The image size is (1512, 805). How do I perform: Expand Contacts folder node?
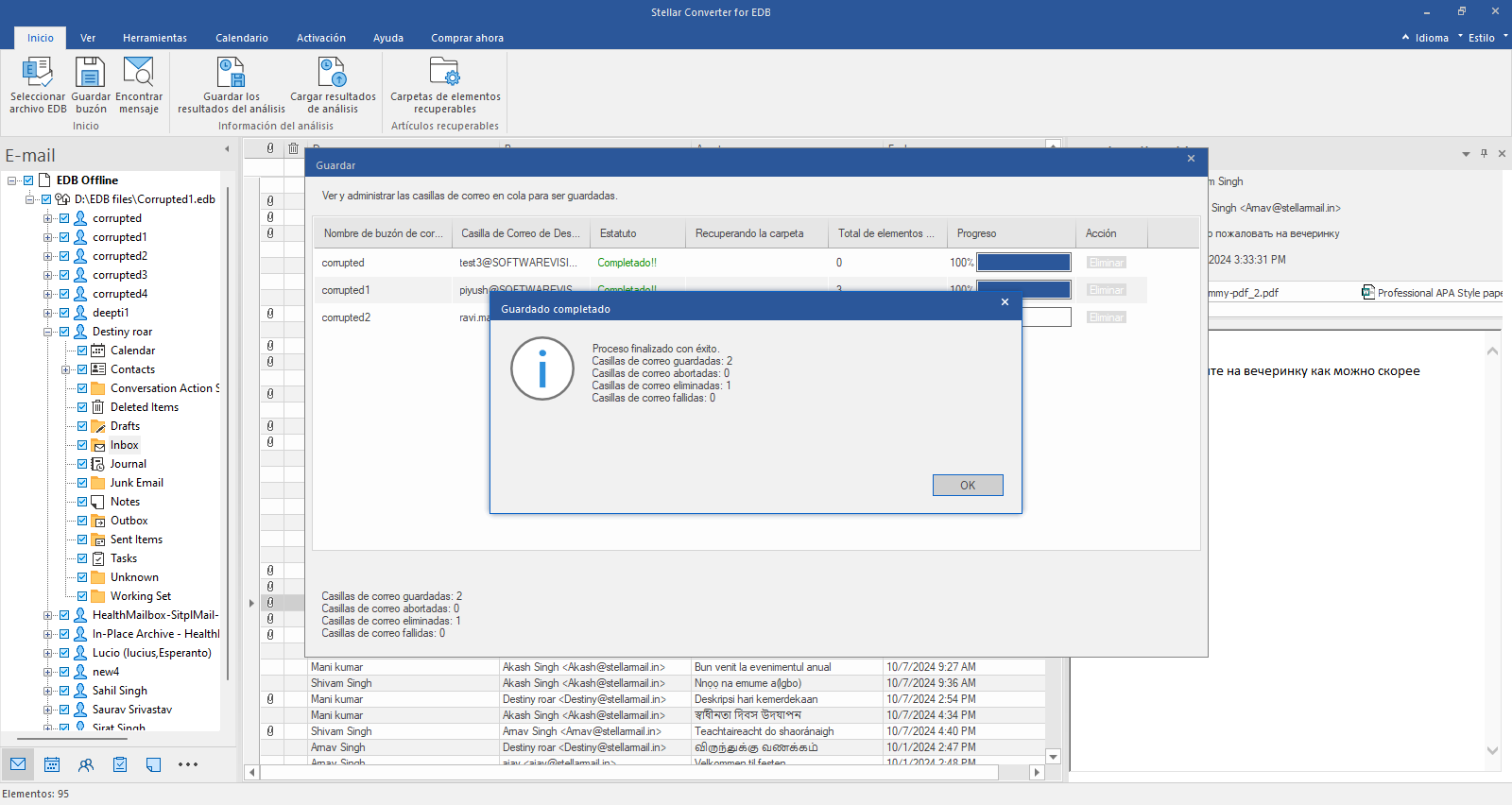click(66, 369)
